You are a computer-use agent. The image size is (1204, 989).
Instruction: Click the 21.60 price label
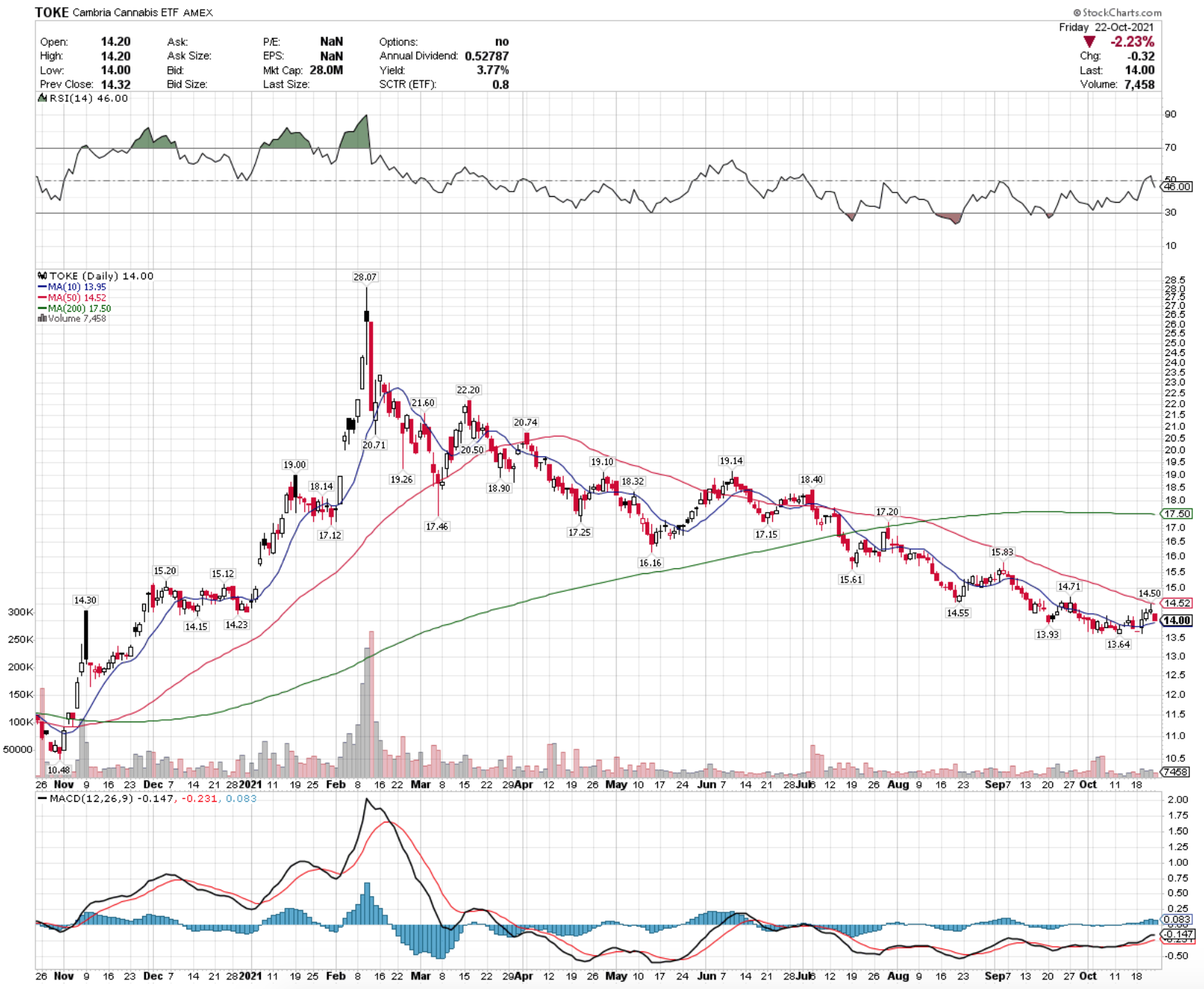[x=423, y=402]
